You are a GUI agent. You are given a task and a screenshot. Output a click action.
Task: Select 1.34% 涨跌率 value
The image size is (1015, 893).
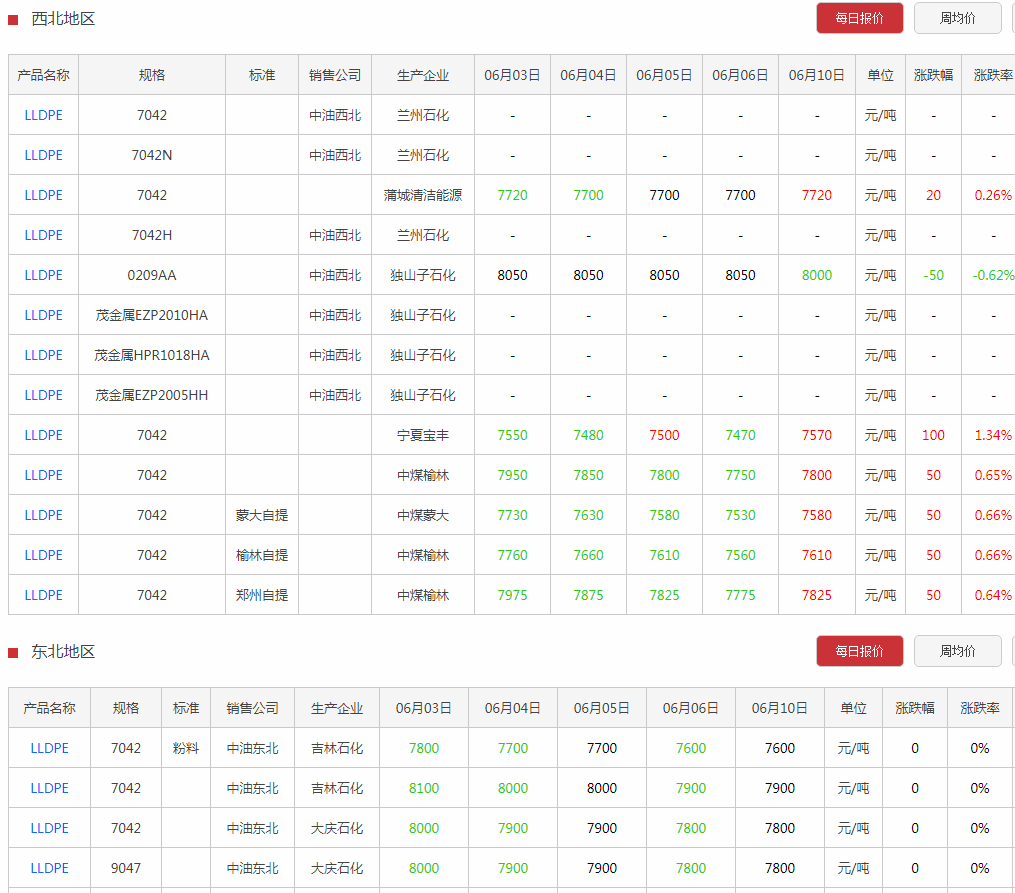coord(993,435)
